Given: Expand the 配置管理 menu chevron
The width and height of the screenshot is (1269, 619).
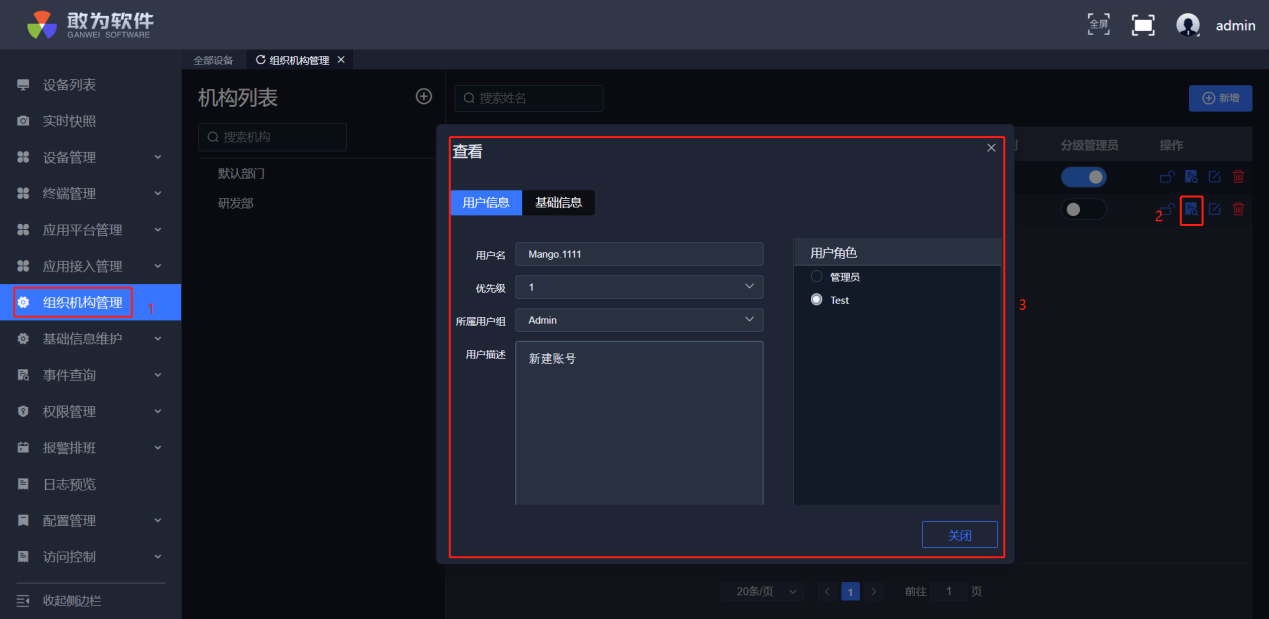Looking at the screenshot, I should click(158, 520).
